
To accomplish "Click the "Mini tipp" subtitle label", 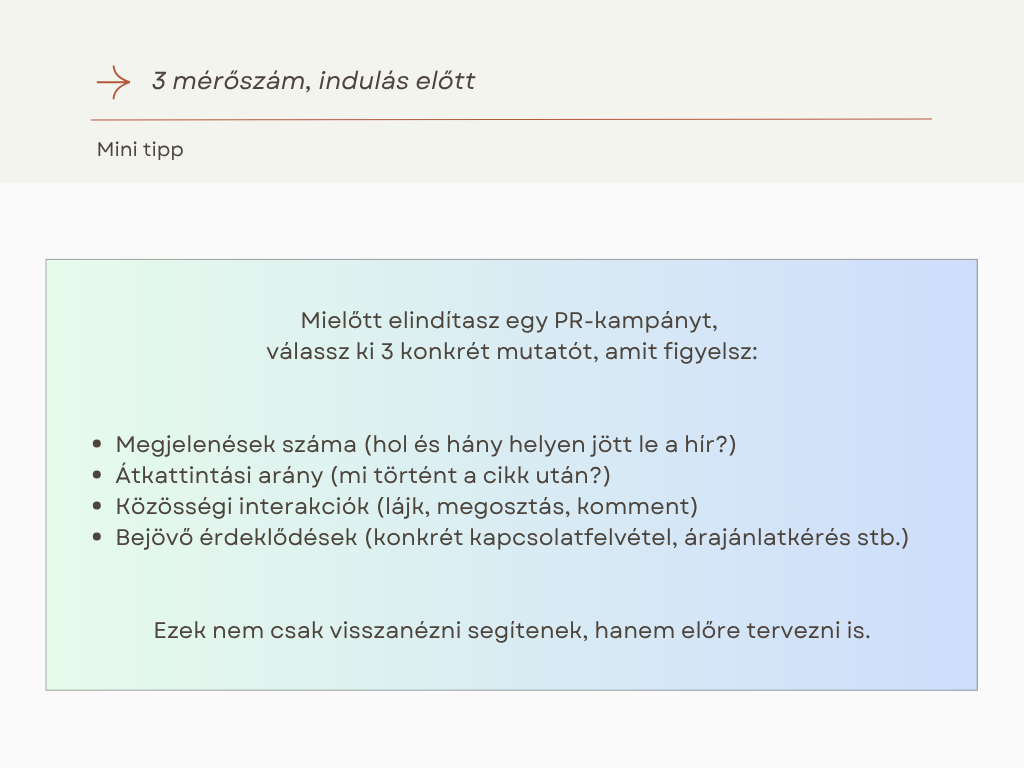I will pos(140,150).
